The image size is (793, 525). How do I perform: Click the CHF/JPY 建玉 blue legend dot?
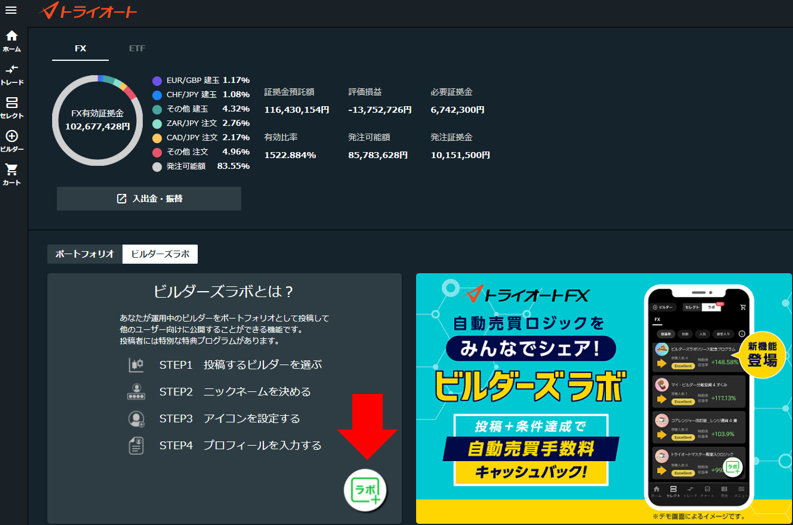[157, 95]
